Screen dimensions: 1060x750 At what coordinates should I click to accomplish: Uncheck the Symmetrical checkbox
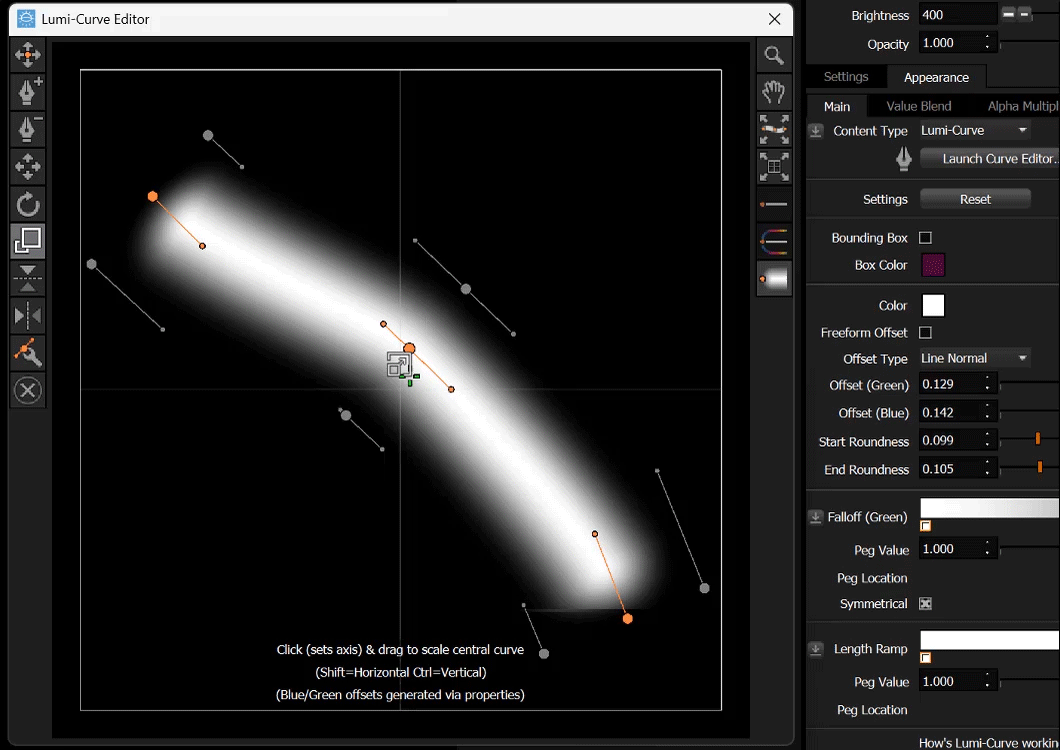pos(925,604)
